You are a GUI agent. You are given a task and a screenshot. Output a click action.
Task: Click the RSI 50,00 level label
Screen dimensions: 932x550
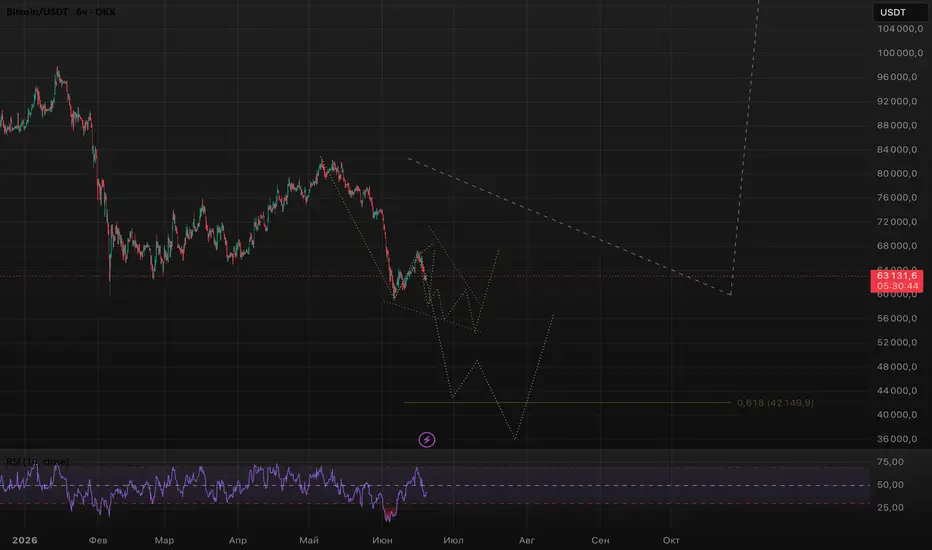[x=890, y=485]
